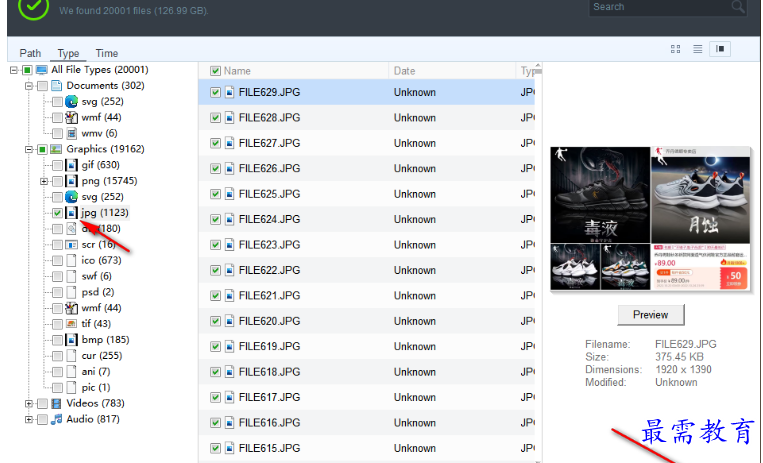The height and width of the screenshot is (463, 763).
Task: Click the scr file type icon
Action: click(72, 244)
